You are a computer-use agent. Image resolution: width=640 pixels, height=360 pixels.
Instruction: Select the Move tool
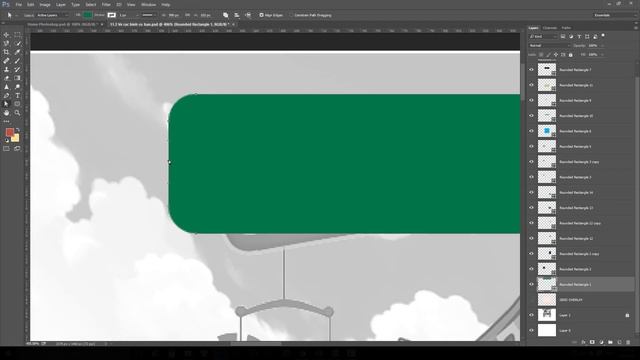(6, 35)
